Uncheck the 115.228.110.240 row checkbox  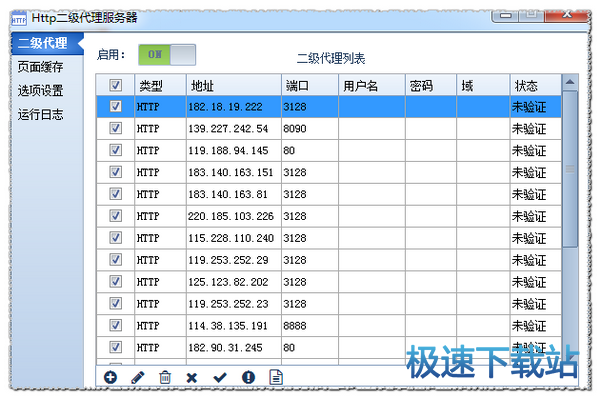pyautogui.click(x=116, y=238)
